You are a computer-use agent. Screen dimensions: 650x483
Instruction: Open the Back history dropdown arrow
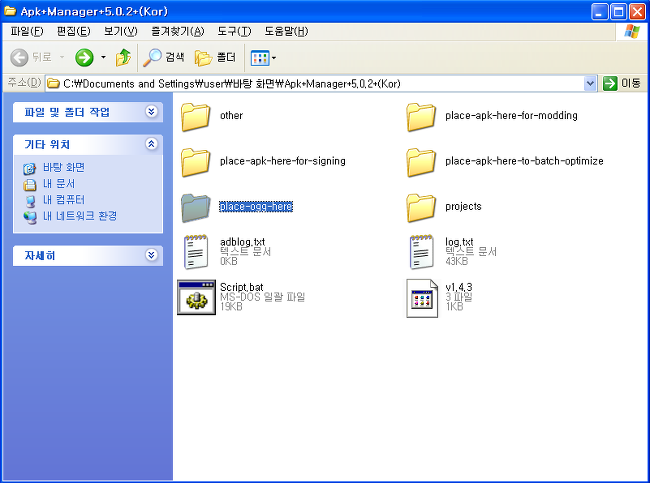(x=62, y=57)
